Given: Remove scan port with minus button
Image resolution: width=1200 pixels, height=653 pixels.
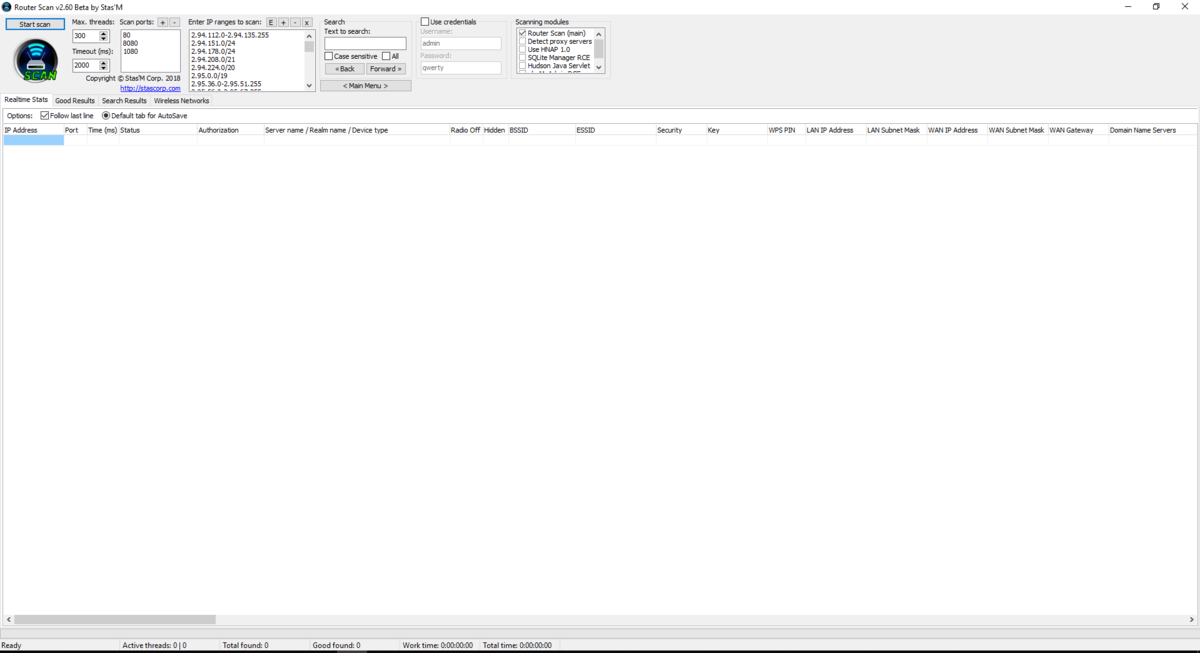Looking at the screenshot, I should pyautogui.click(x=175, y=22).
